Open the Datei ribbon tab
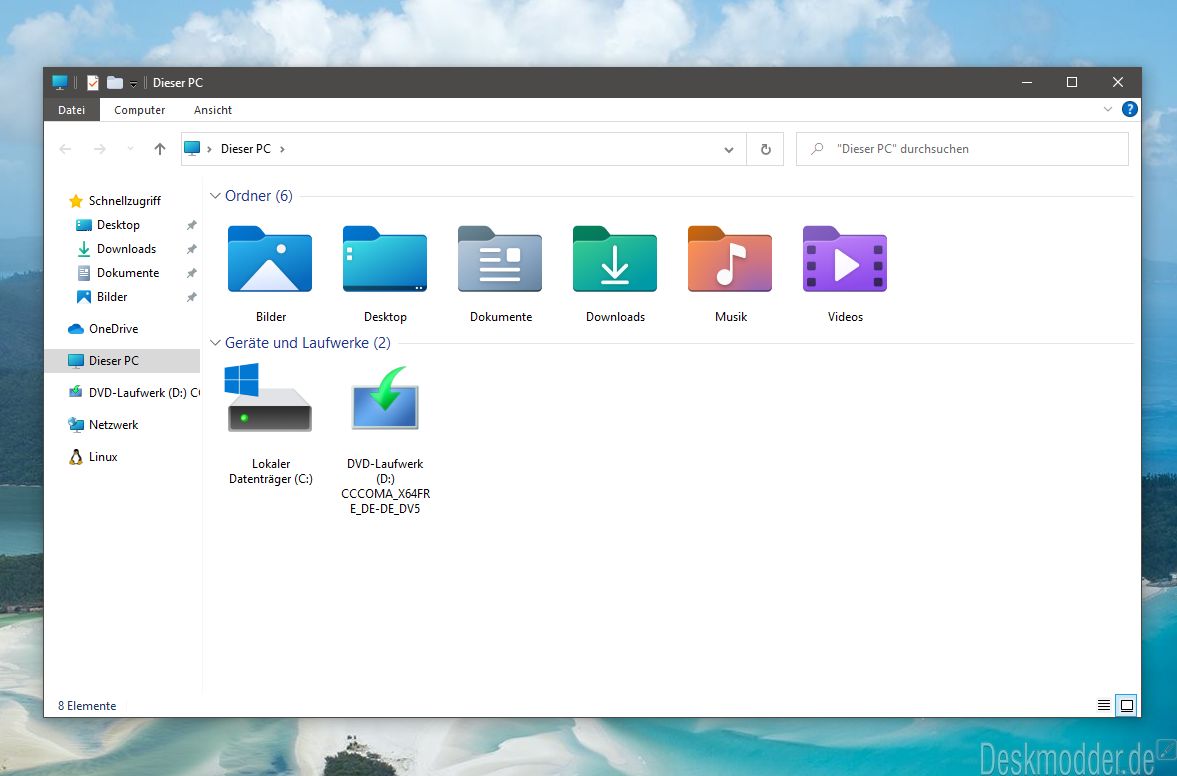The image size is (1177, 776). (71, 110)
